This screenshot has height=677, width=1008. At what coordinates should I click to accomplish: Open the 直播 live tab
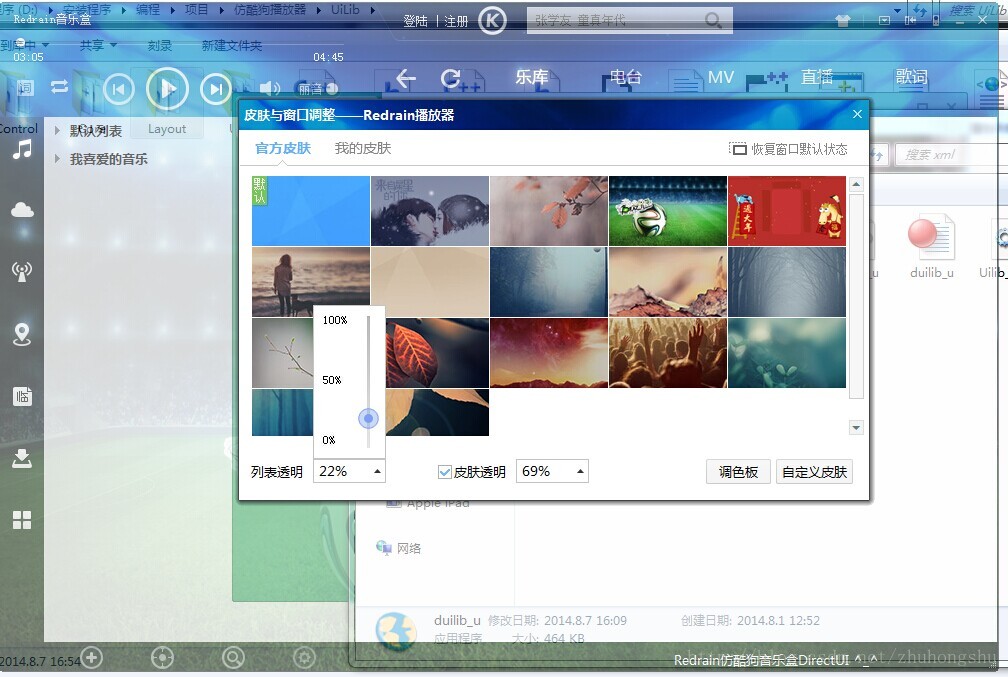tap(817, 77)
